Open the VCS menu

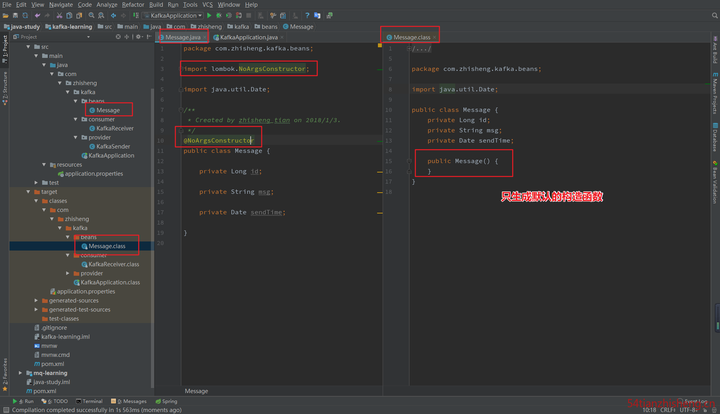(208, 5)
